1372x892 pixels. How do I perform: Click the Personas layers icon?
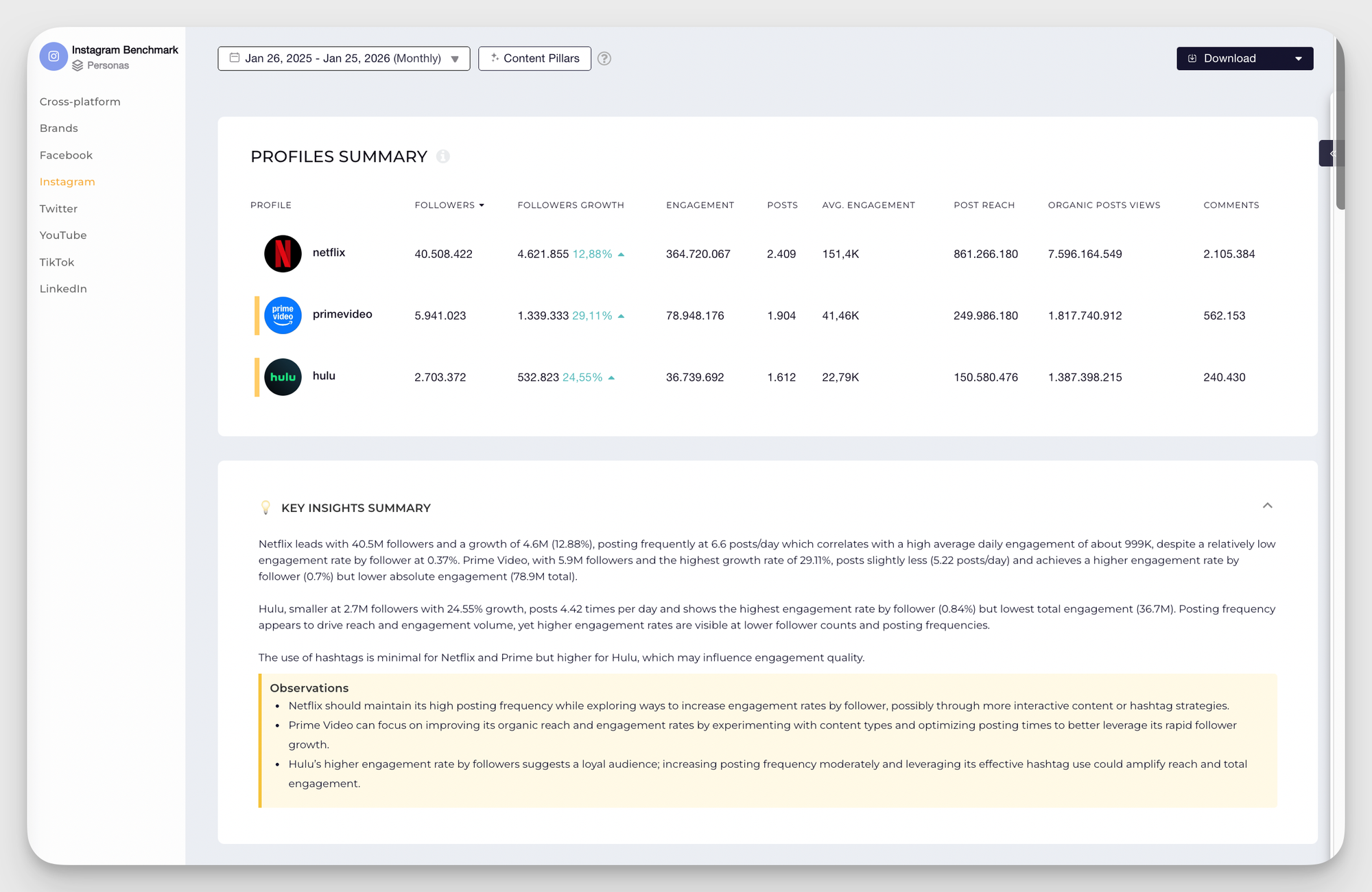(x=78, y=66)
